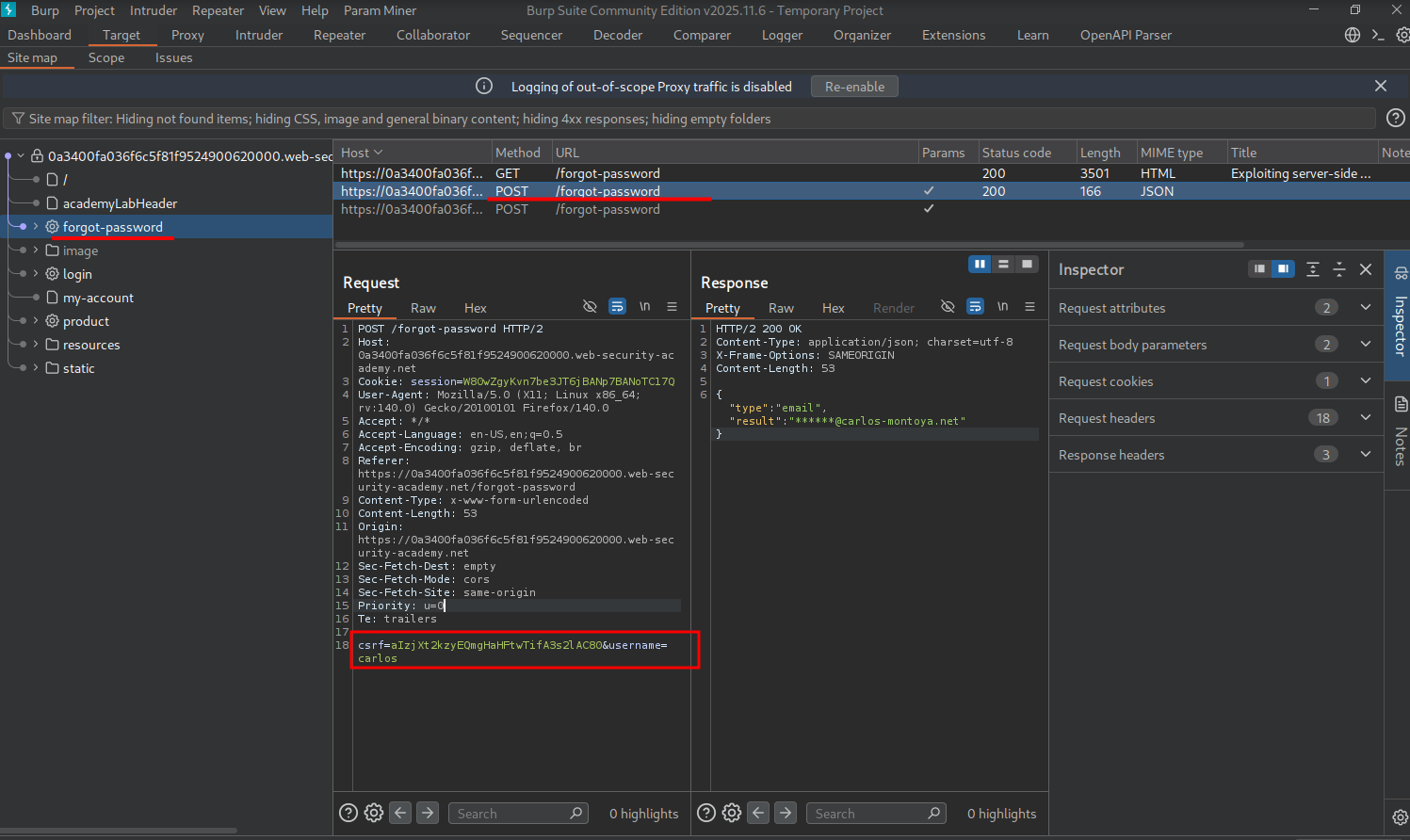1410x840 pixels.
Task: Expand the login node in site map
Action: (x=36, y=273)
